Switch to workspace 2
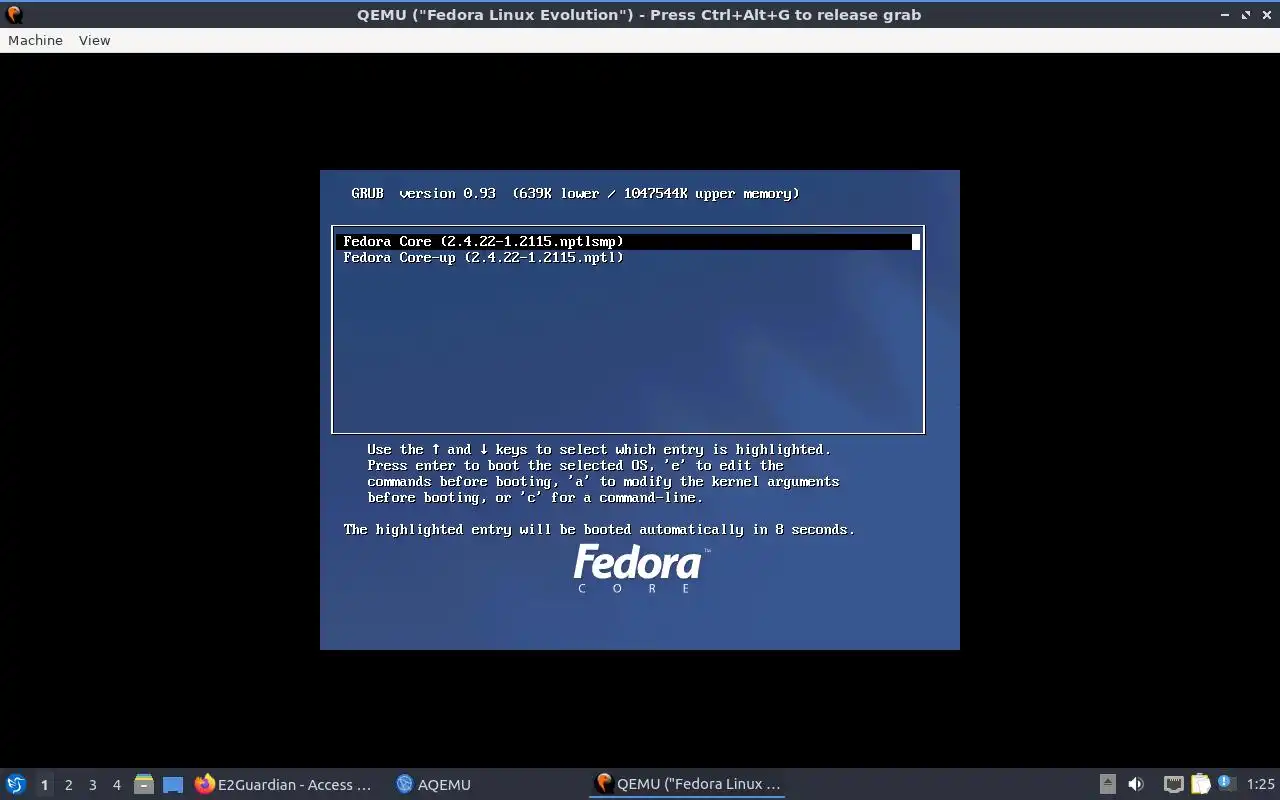The image size is (1280, 800). pos(68,785)
